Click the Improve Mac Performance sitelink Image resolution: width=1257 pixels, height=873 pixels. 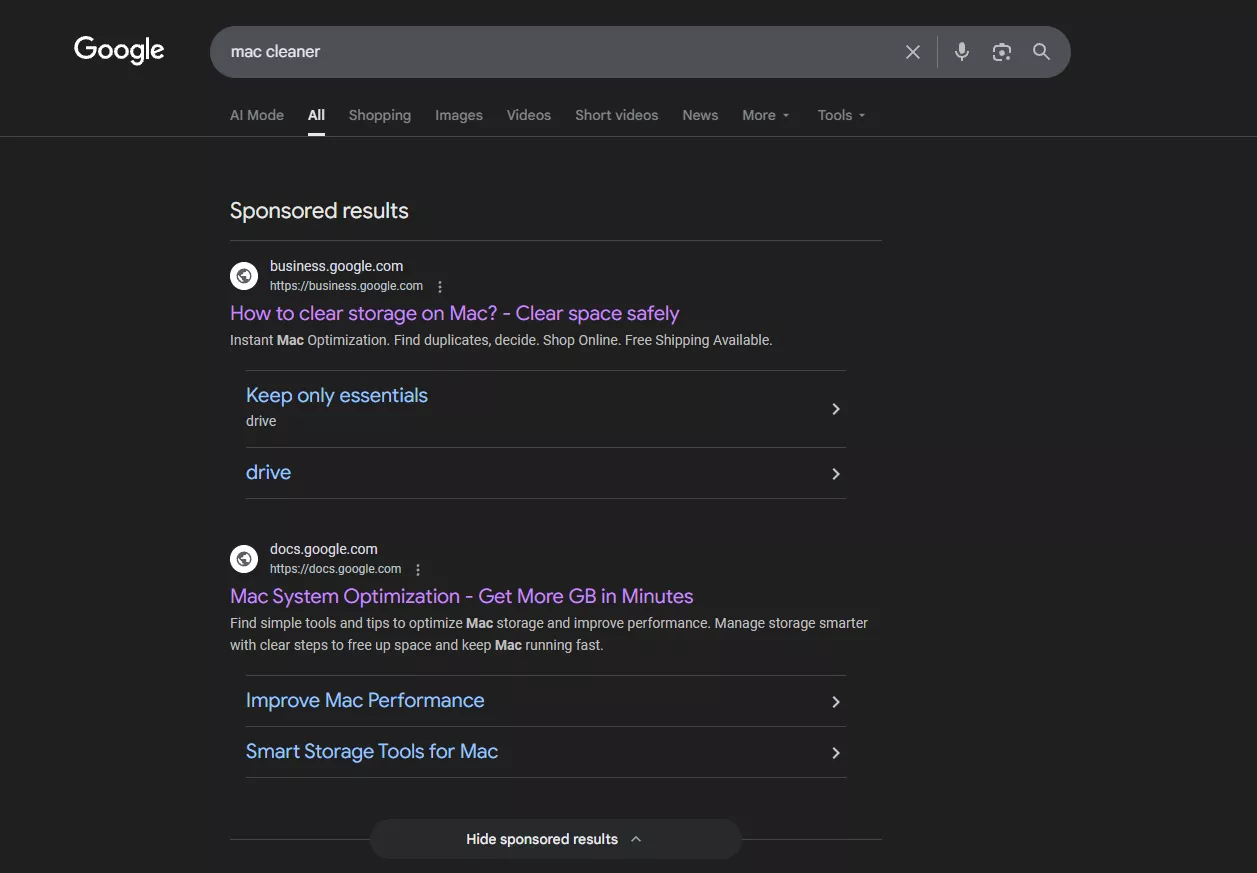tap(365, 700)
